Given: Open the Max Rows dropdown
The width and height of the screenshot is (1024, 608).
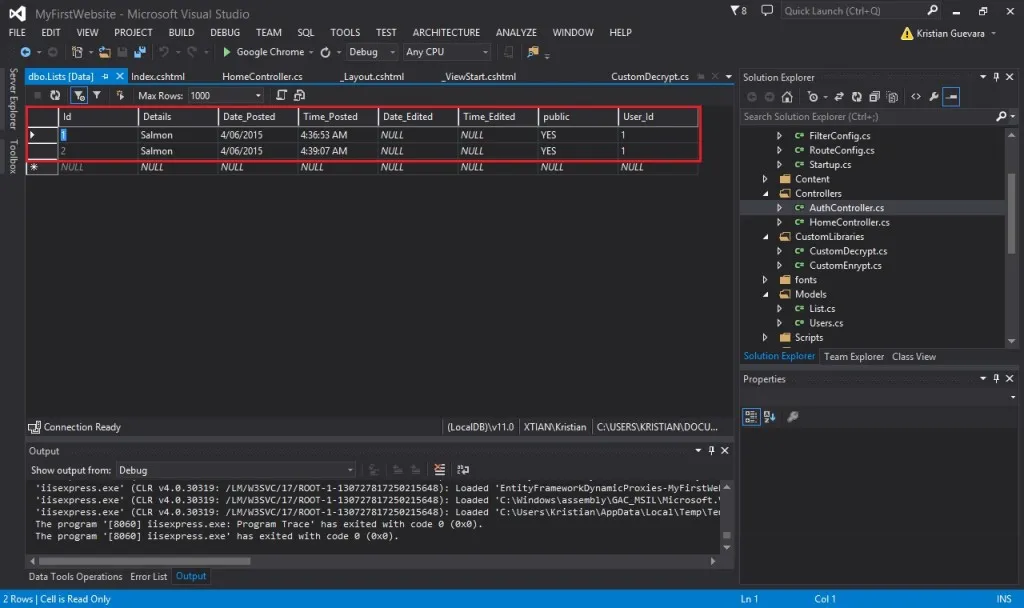Looking at the screenshot, I should click(259, 95).
